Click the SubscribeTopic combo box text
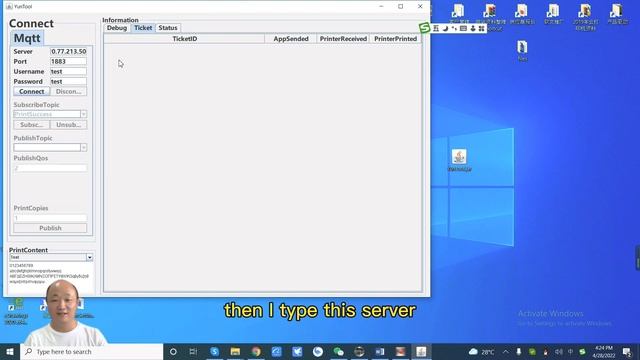The width and height of the screenshot is (640, 360). pos(47,114)
